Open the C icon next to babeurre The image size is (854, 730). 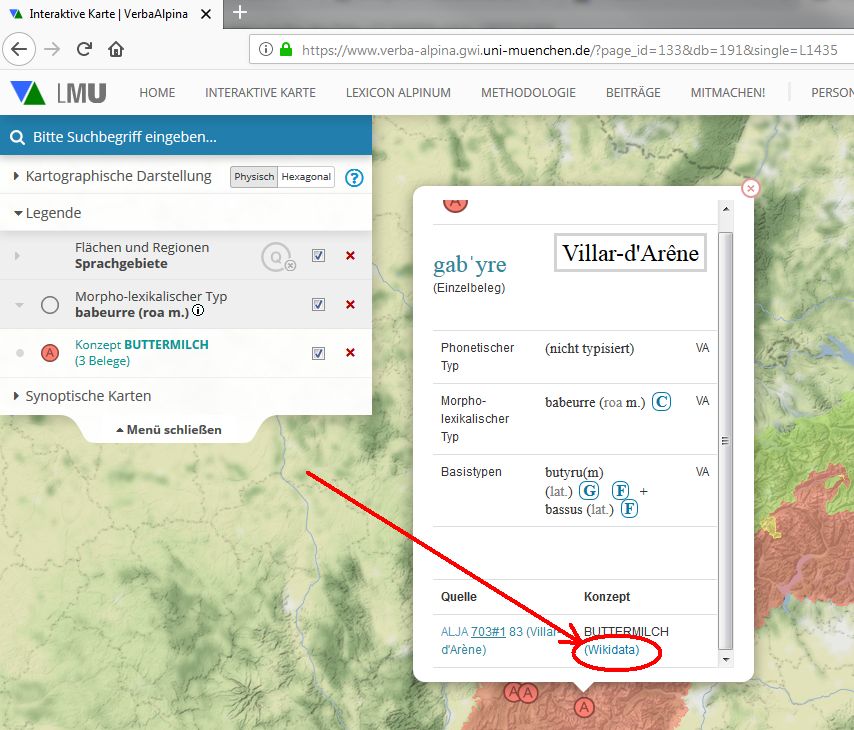661,402
